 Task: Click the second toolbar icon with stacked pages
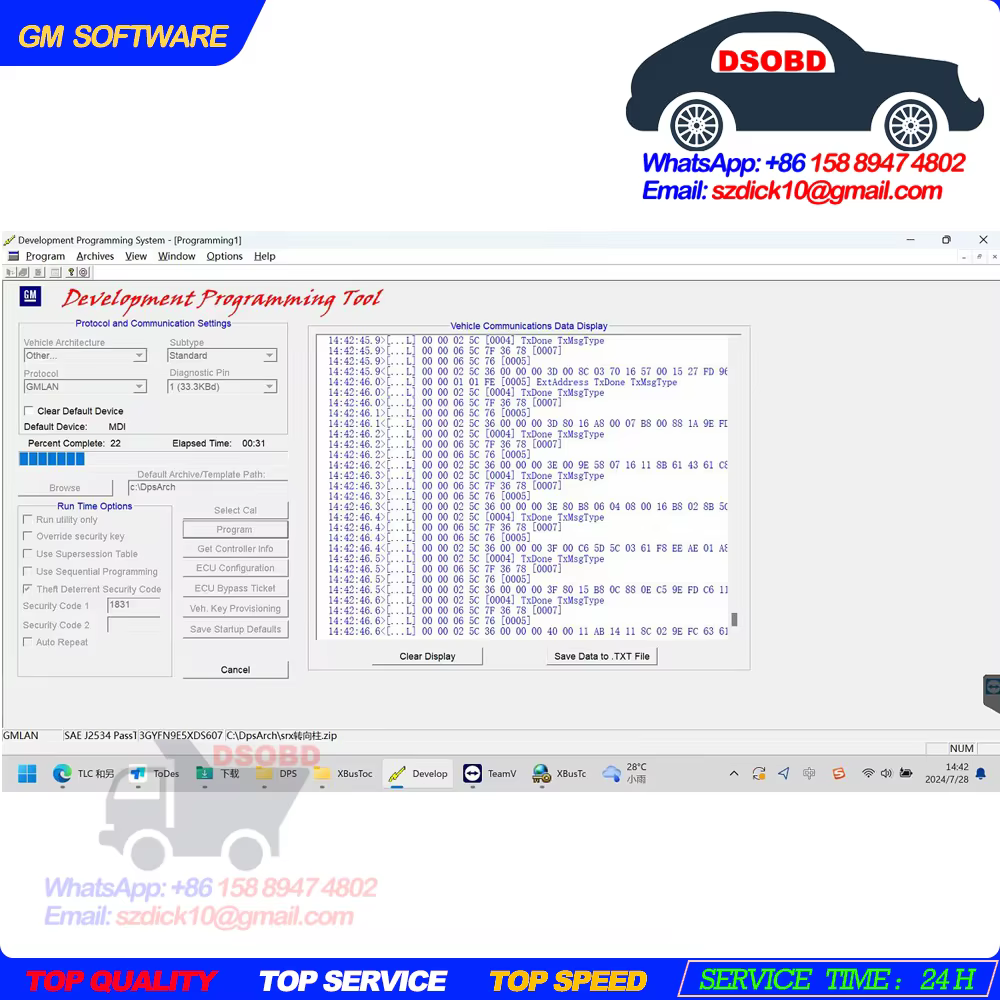[24, 272]
